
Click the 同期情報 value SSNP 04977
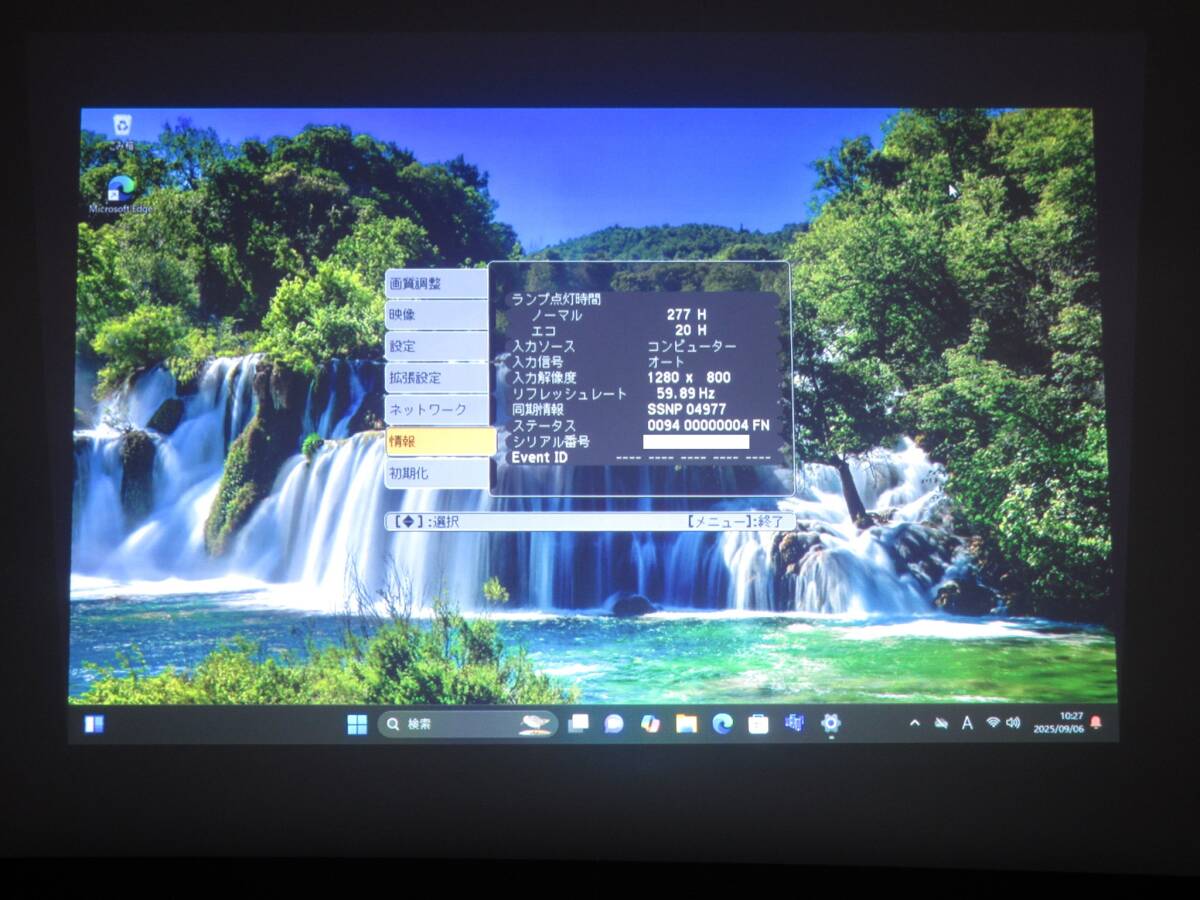[687, 410]
